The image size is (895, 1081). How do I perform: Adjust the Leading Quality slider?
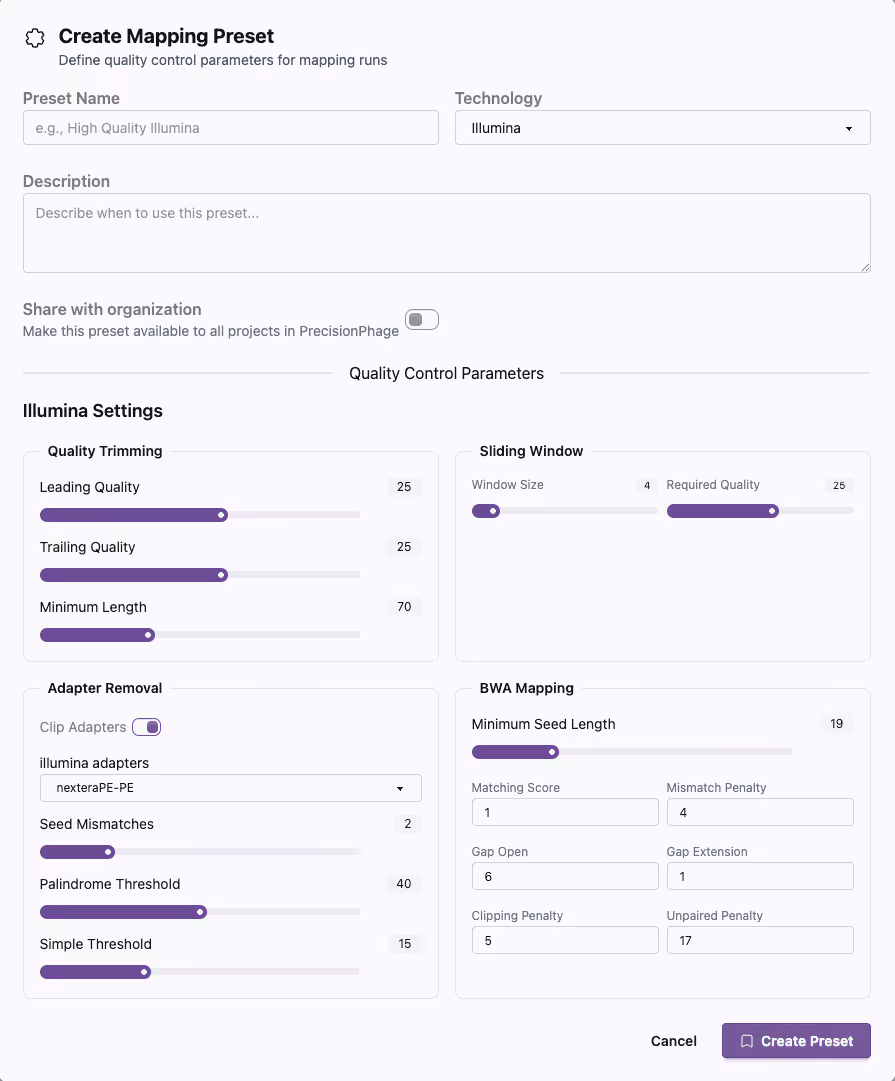(222, 515)
